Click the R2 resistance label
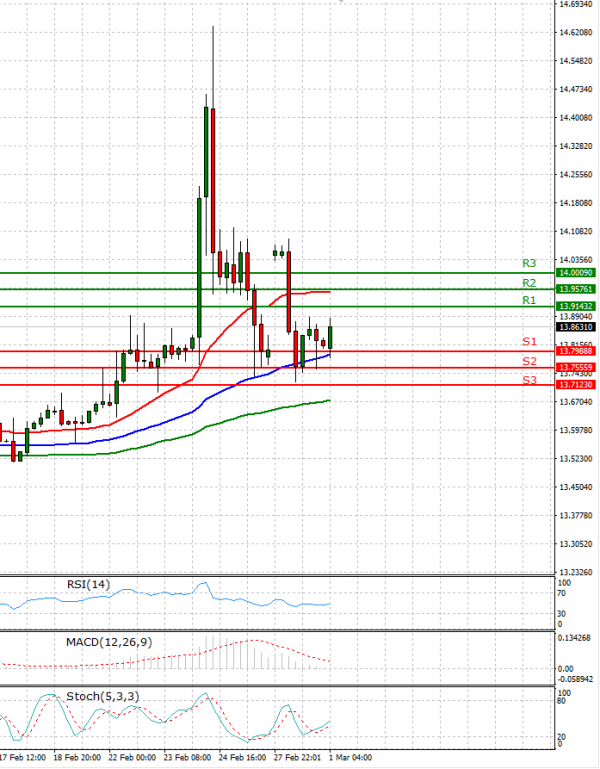 pos(529,283)
